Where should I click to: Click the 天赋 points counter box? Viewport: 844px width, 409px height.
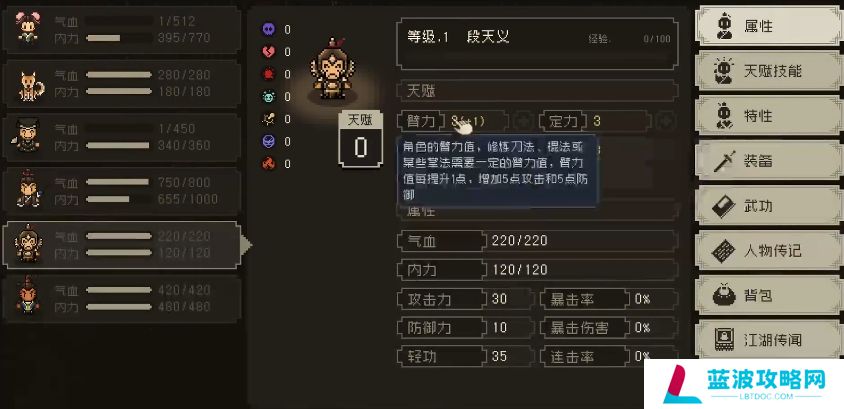coord(360,139)
